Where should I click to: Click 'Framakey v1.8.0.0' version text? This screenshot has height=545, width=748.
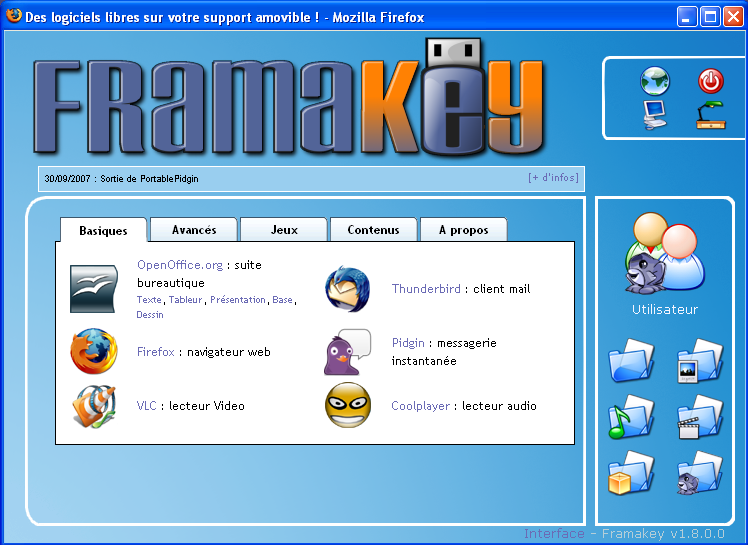663,534
